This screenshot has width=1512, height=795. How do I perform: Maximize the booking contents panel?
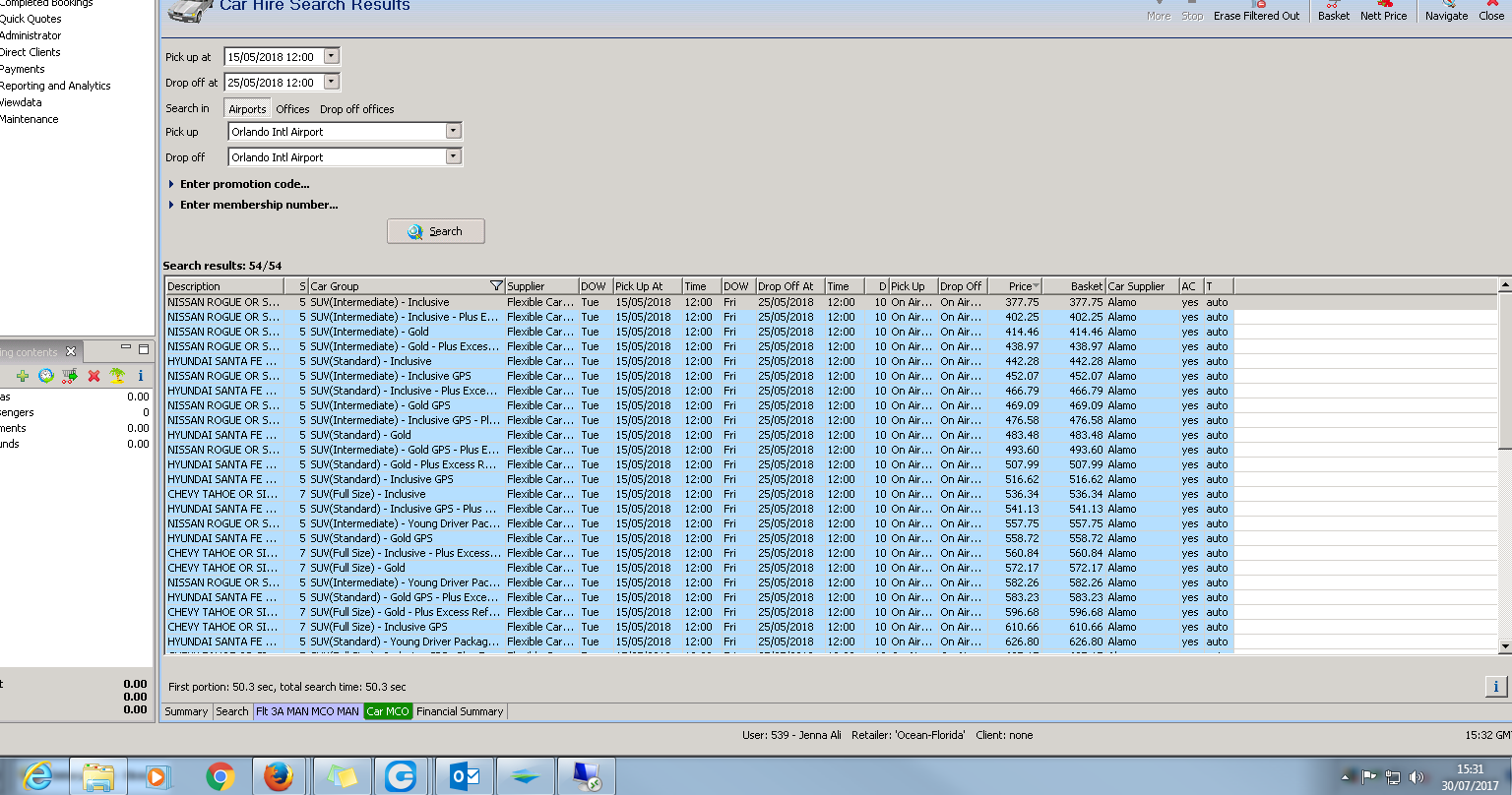click(144, 348)
